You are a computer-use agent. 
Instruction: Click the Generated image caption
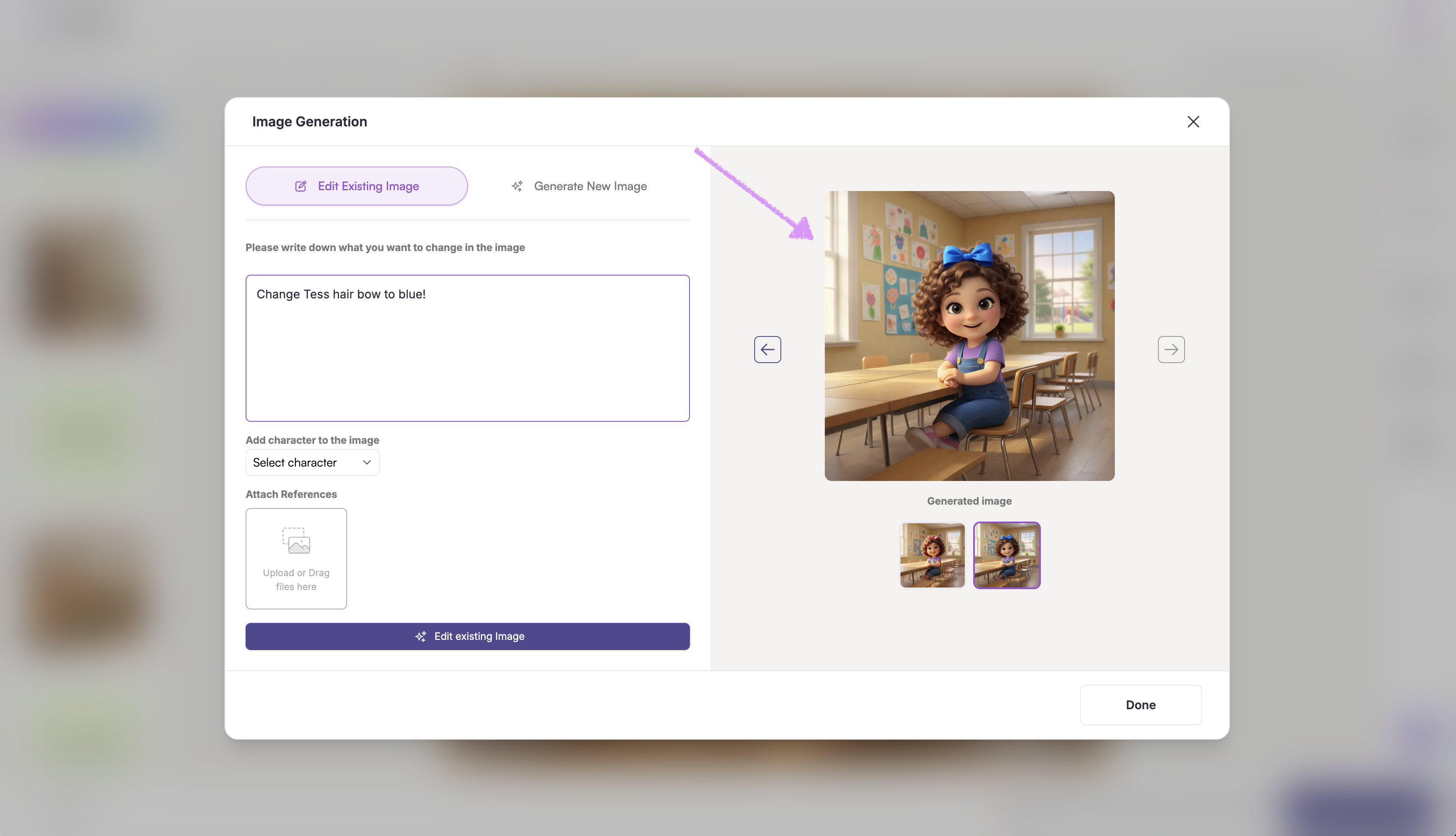click(x=969, y=501)
